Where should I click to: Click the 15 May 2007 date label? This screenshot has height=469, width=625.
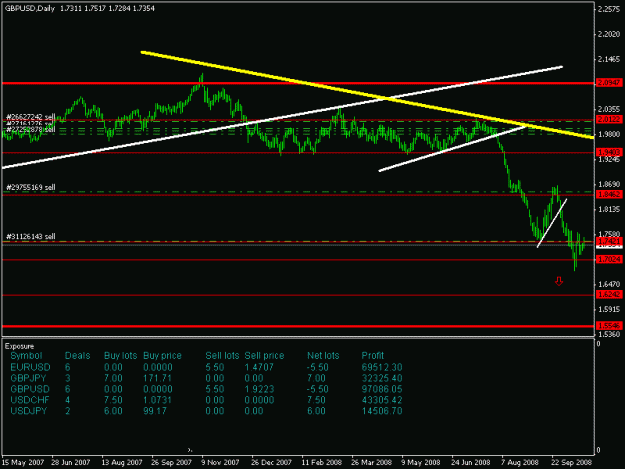[x=23, y=463]
